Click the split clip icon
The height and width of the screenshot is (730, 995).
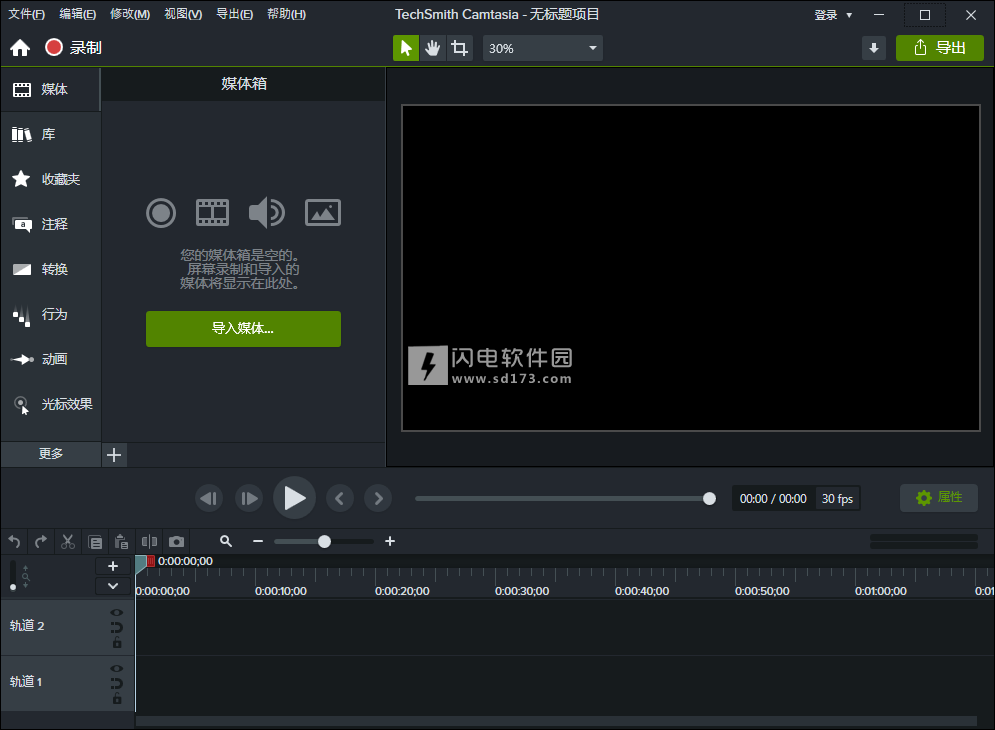(x=149, y=541)
